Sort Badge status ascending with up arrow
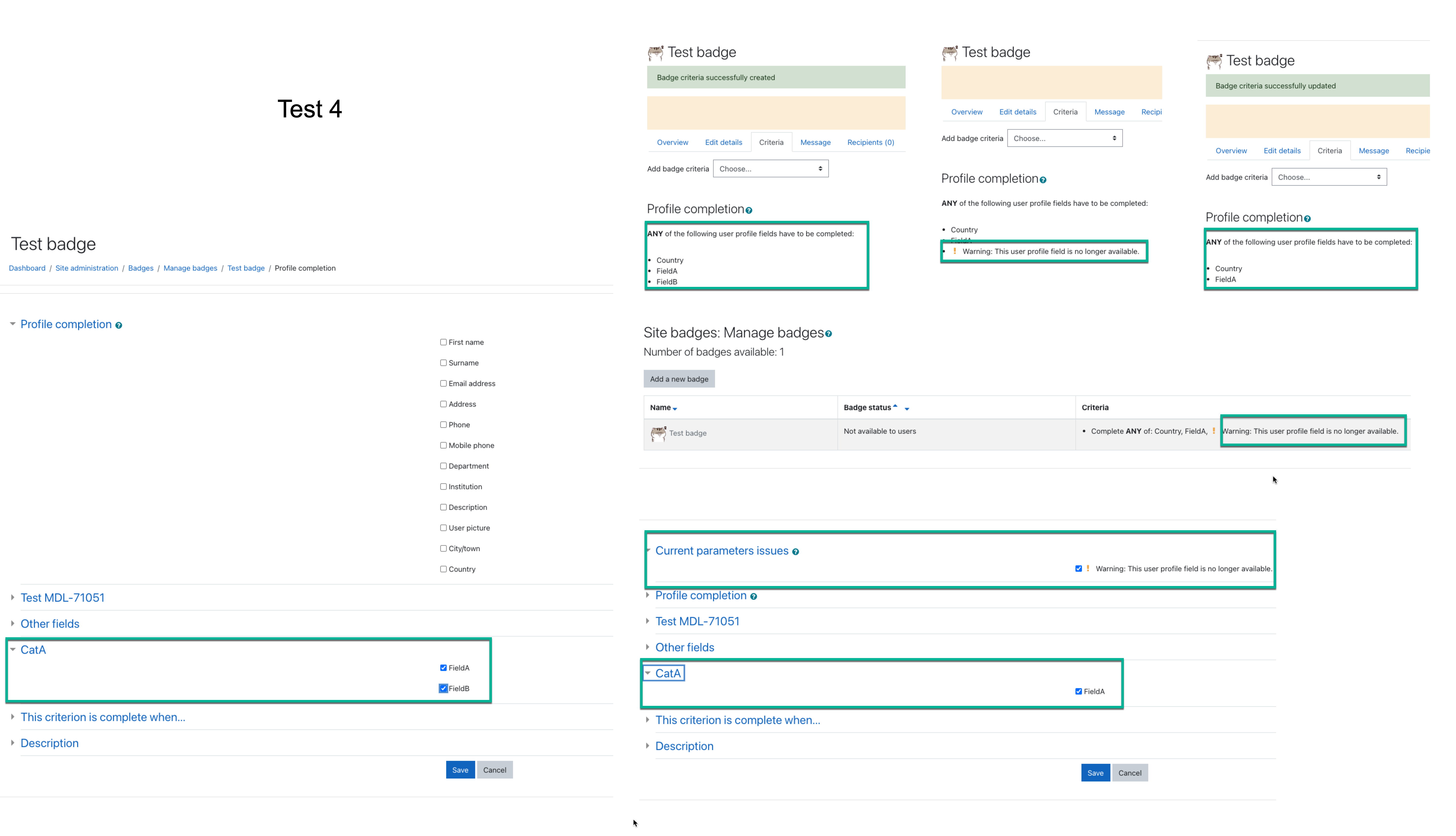1456x836 pixels. coord(895,406)
